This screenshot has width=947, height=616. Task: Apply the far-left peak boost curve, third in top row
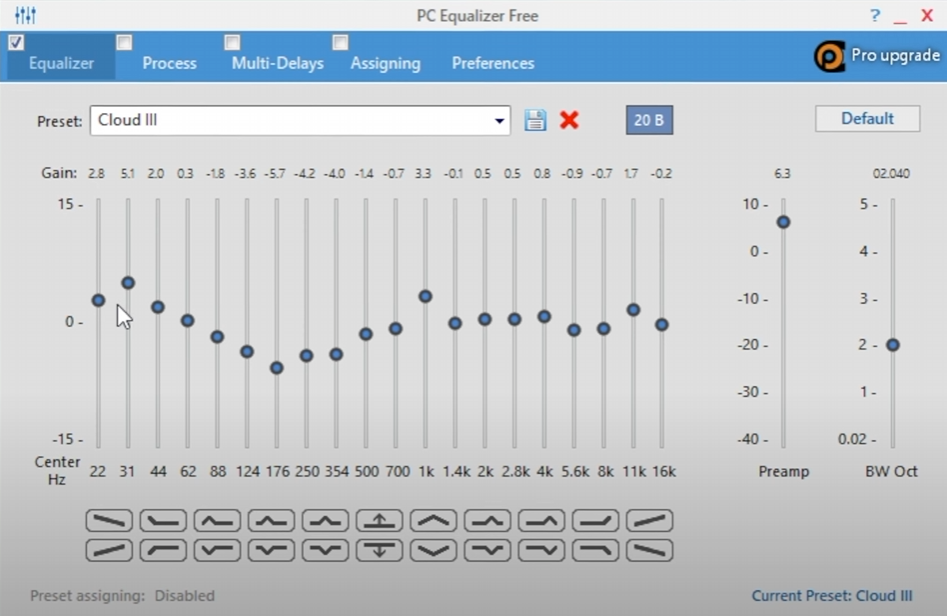click(x=217, y=521)
